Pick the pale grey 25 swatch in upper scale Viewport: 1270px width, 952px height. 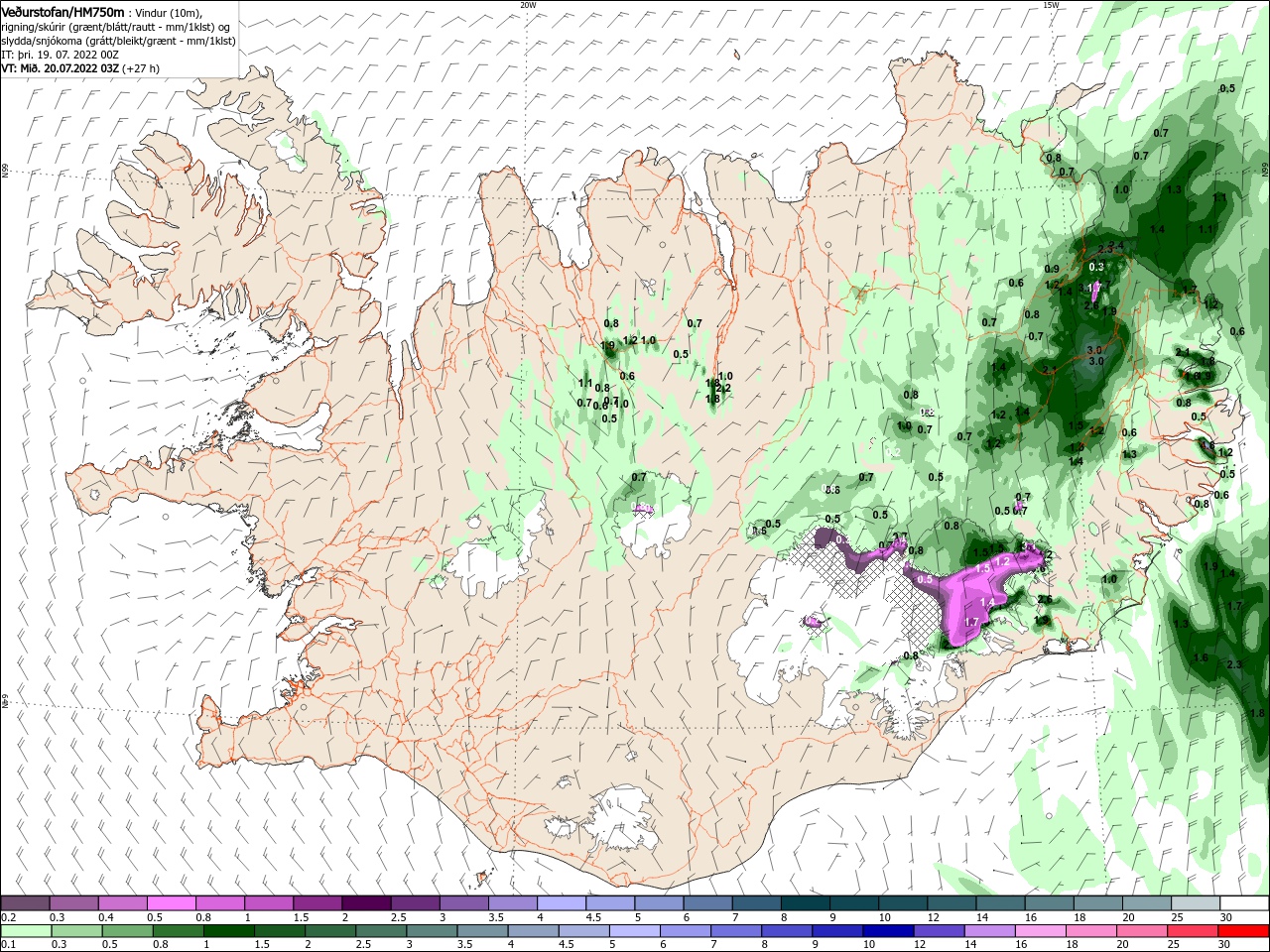coord(1197,903)
